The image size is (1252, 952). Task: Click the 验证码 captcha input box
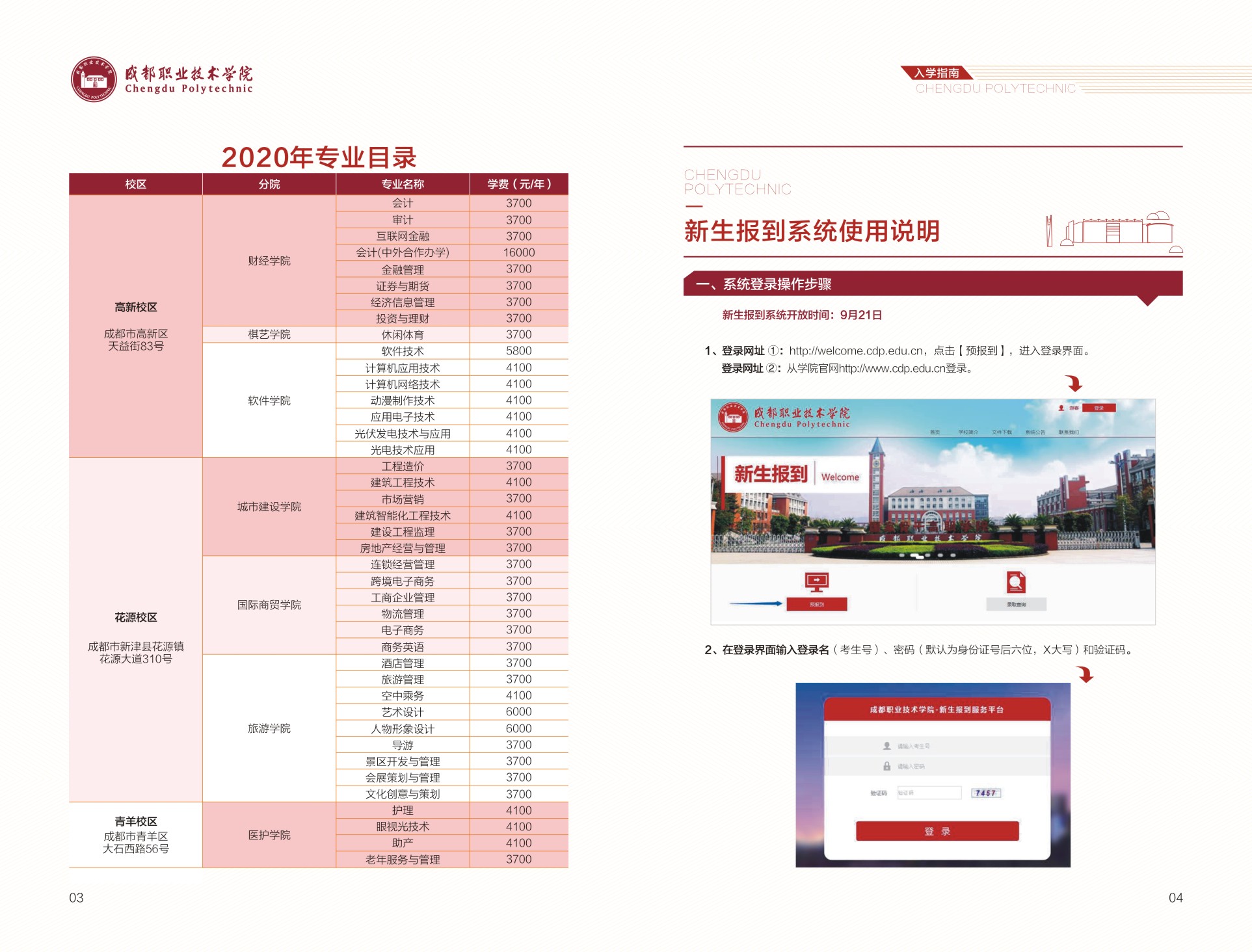(929, 793)
